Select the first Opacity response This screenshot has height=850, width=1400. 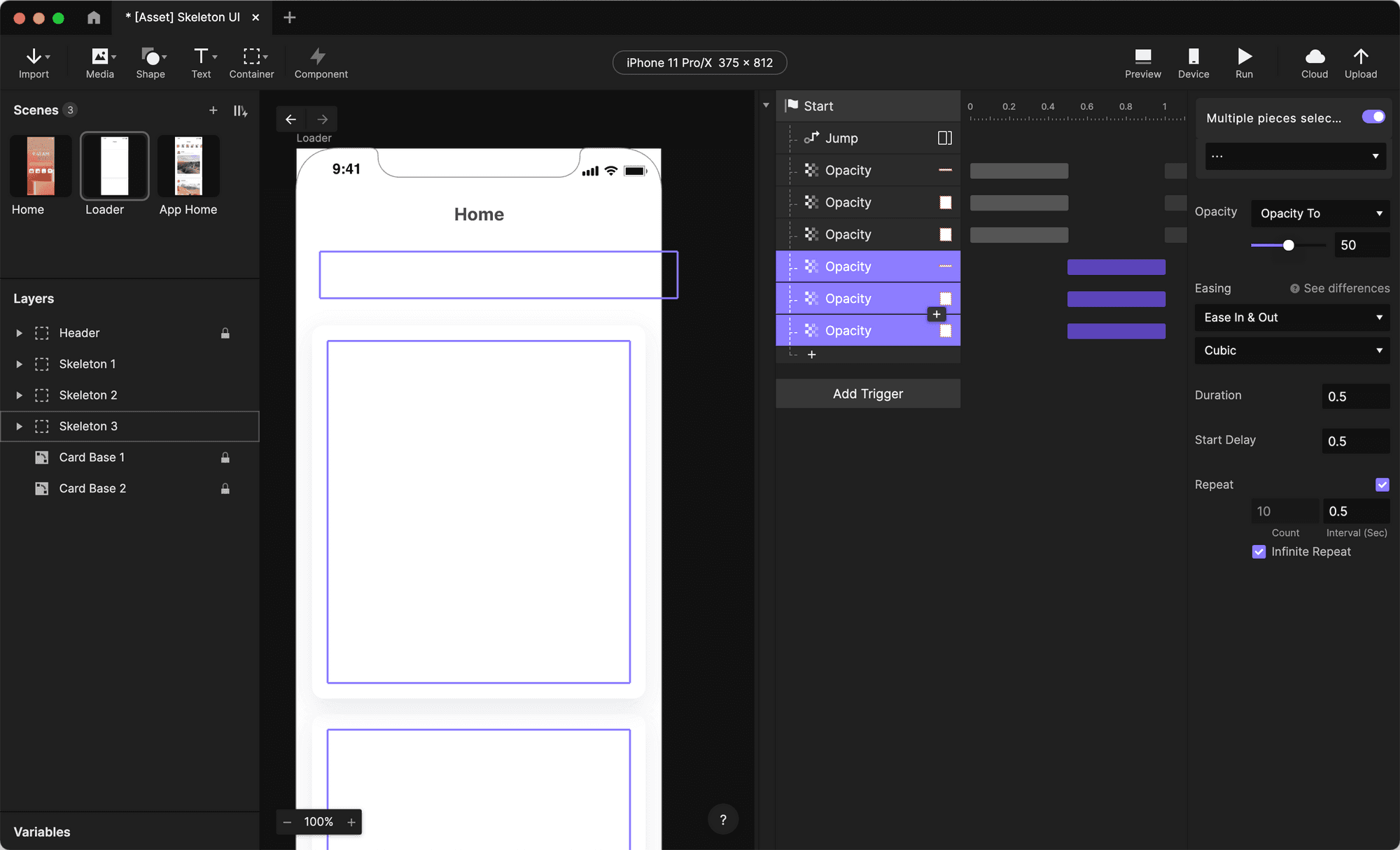(x=868, y=170)
